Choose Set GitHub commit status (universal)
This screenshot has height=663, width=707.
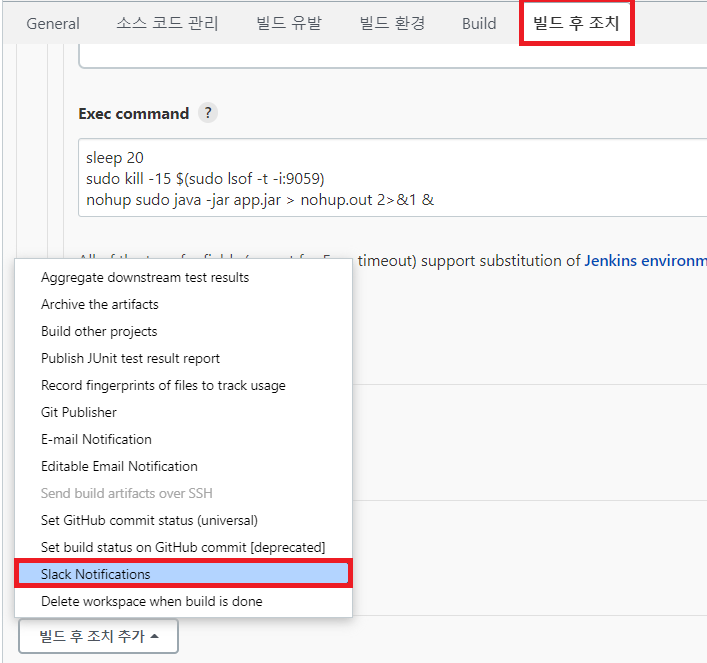point(184,520)
